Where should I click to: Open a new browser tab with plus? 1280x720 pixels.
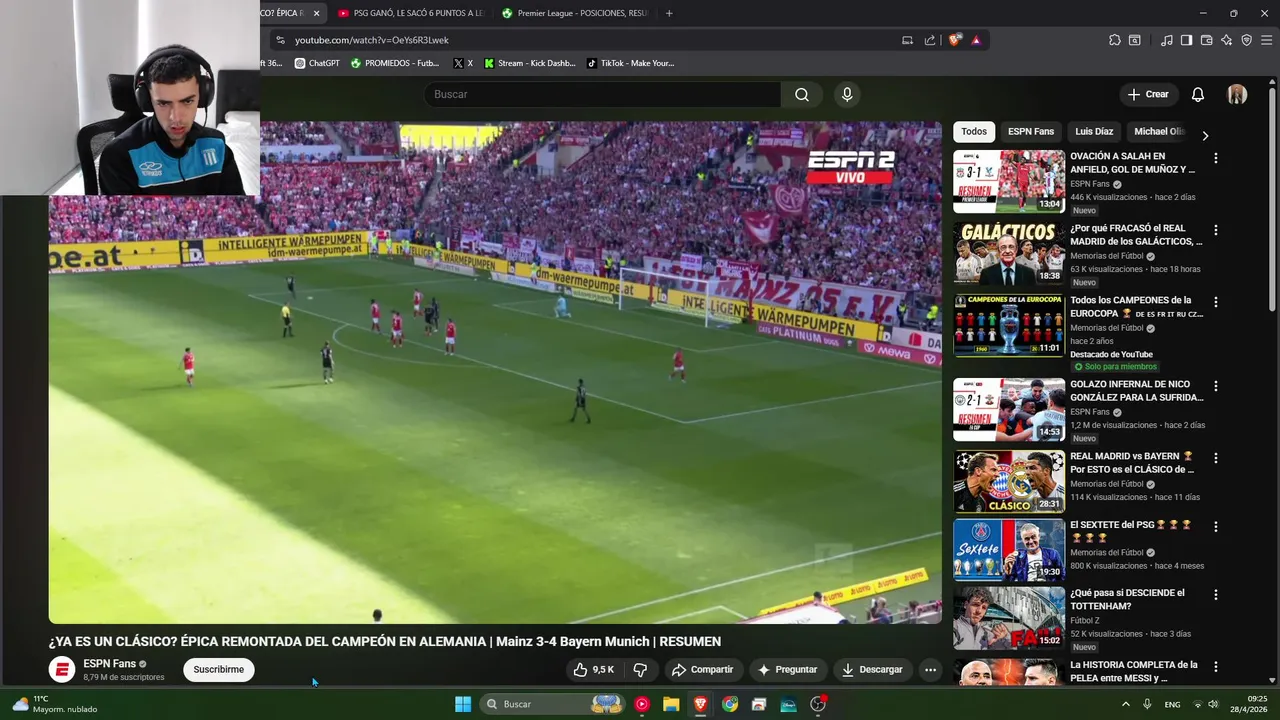(669, 13)
